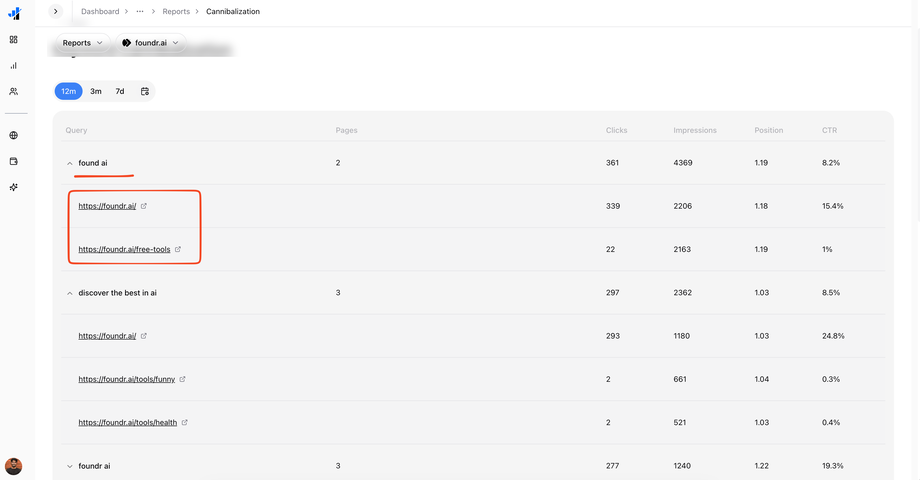Select the 12m time range
This screenshot has height=480, width=920.
[69, 91]
